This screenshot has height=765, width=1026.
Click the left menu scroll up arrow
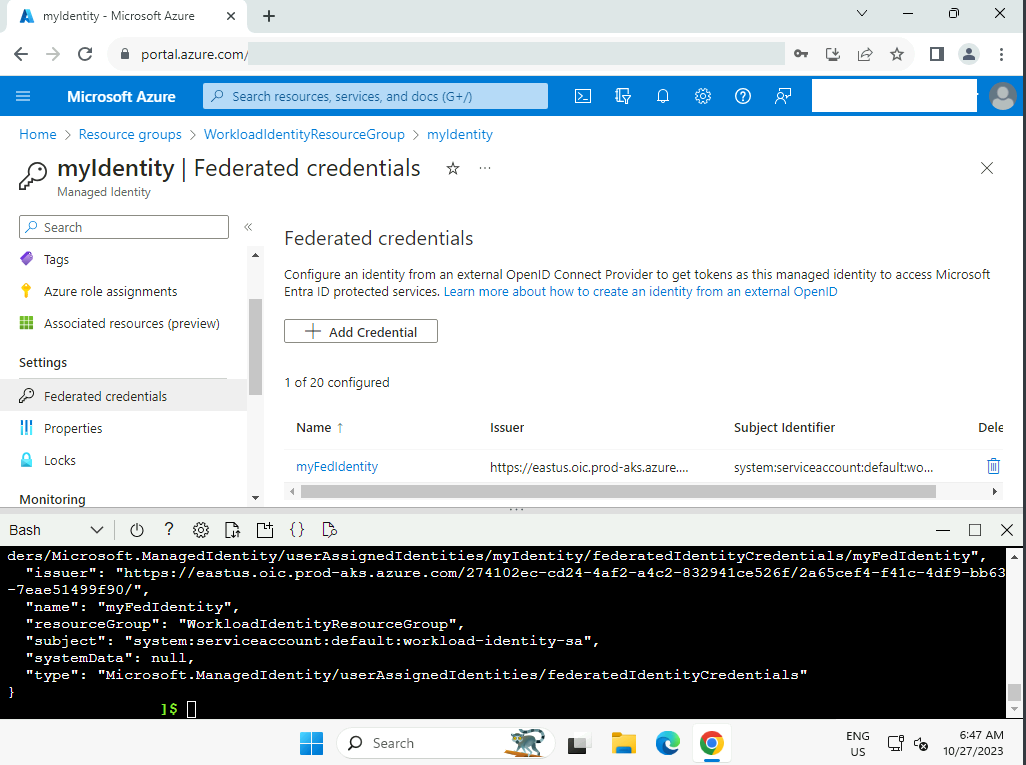(x=255, y=255)
